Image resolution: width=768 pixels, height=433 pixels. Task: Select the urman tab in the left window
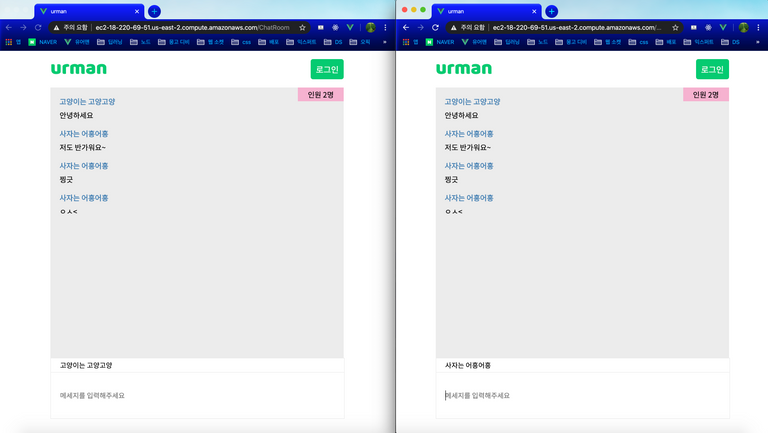click(88, 11)
